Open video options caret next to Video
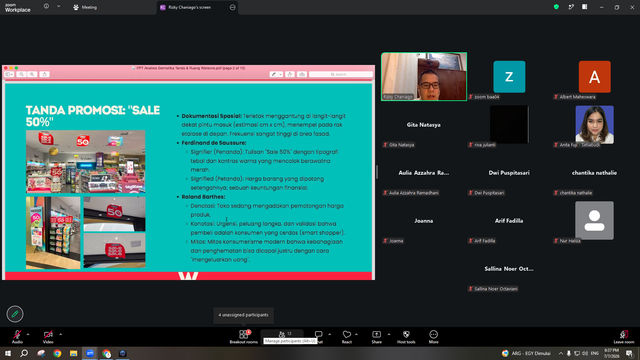Screen dimensions: 640x360 [60, 334]
